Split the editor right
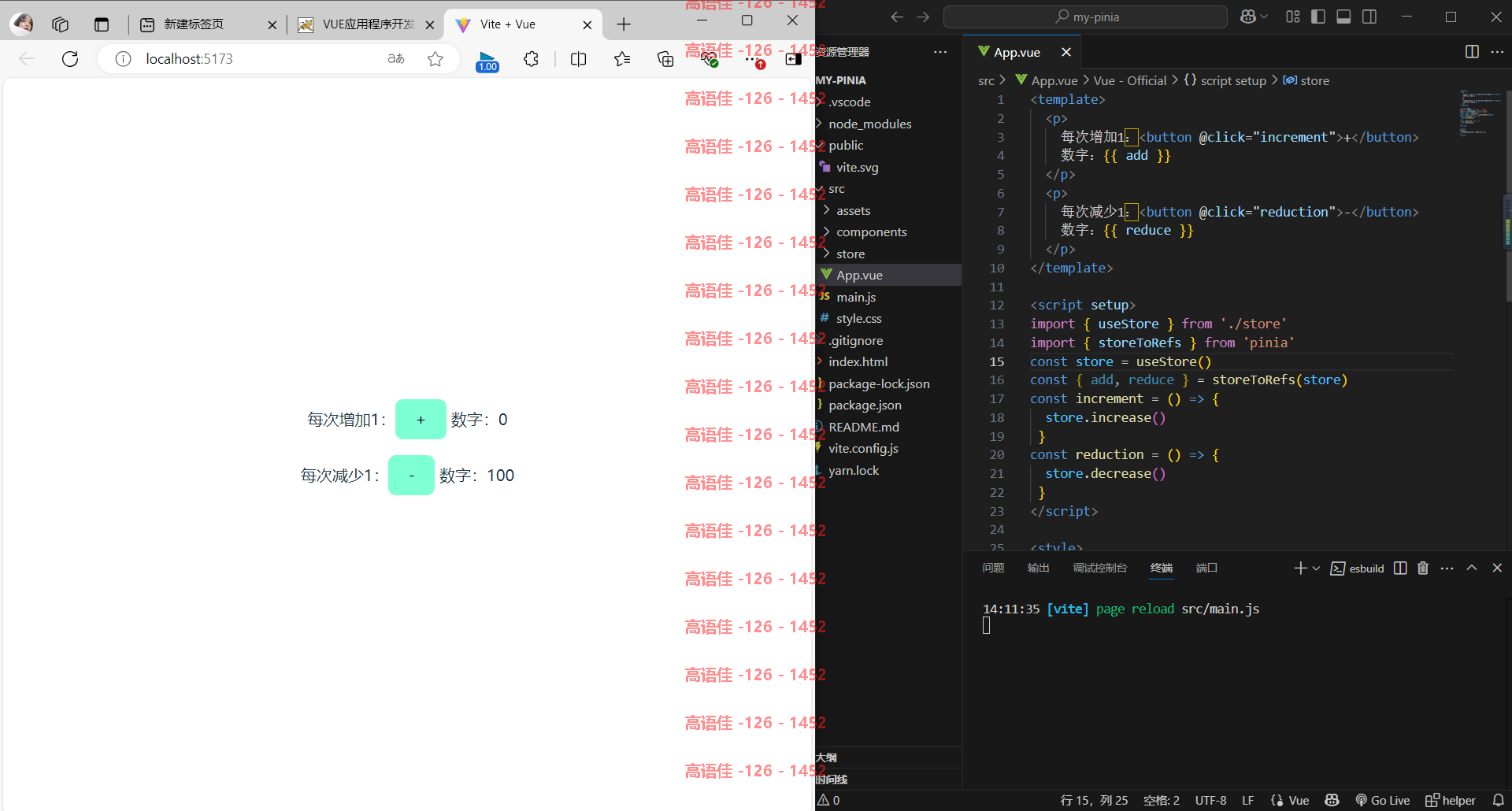This screenshot has height=811, width=1512. [1472, 52]
